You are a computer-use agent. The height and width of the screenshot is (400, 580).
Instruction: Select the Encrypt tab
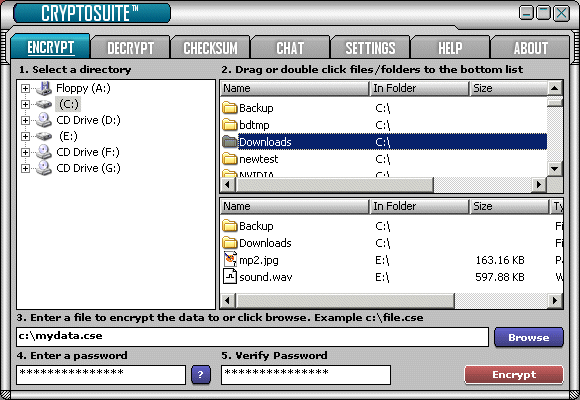51,47
